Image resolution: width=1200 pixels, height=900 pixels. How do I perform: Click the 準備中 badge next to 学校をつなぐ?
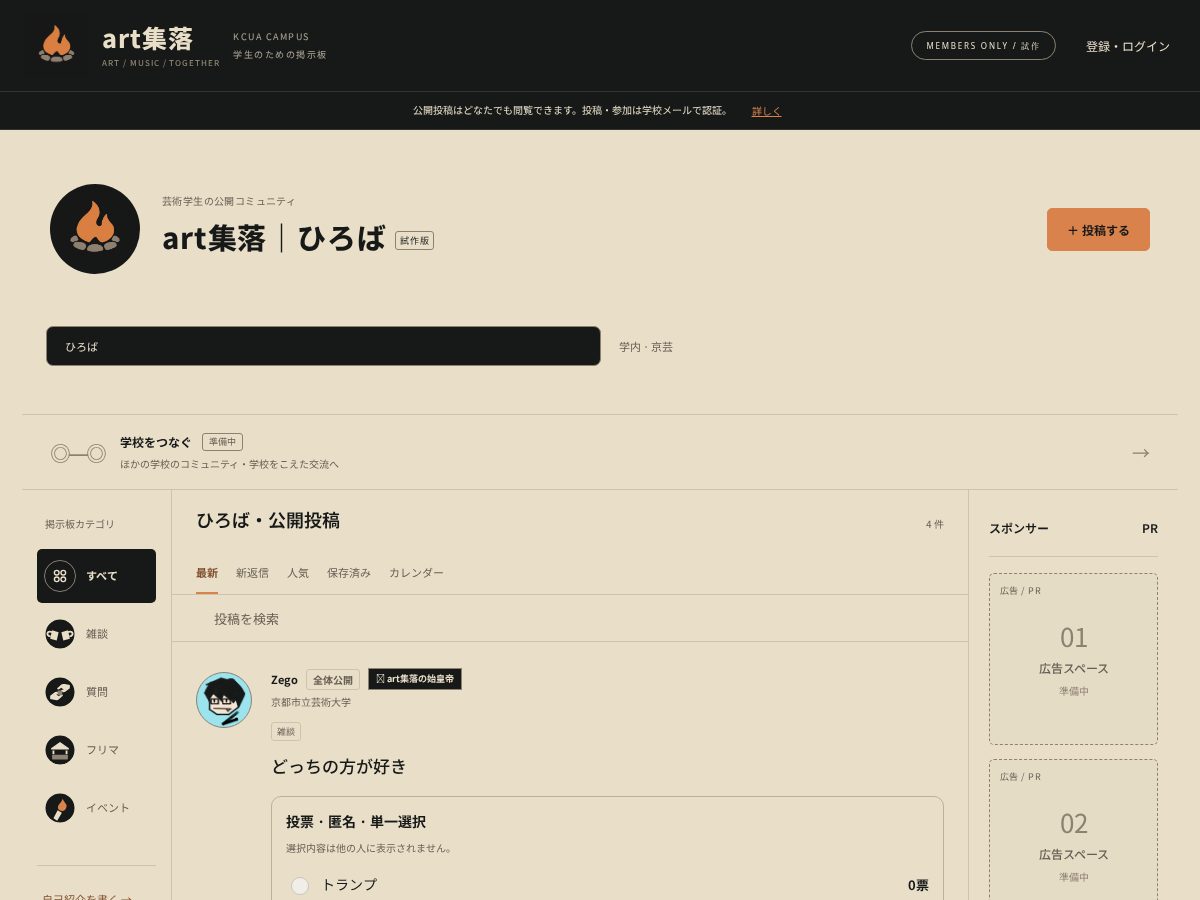tap(222, 442)
